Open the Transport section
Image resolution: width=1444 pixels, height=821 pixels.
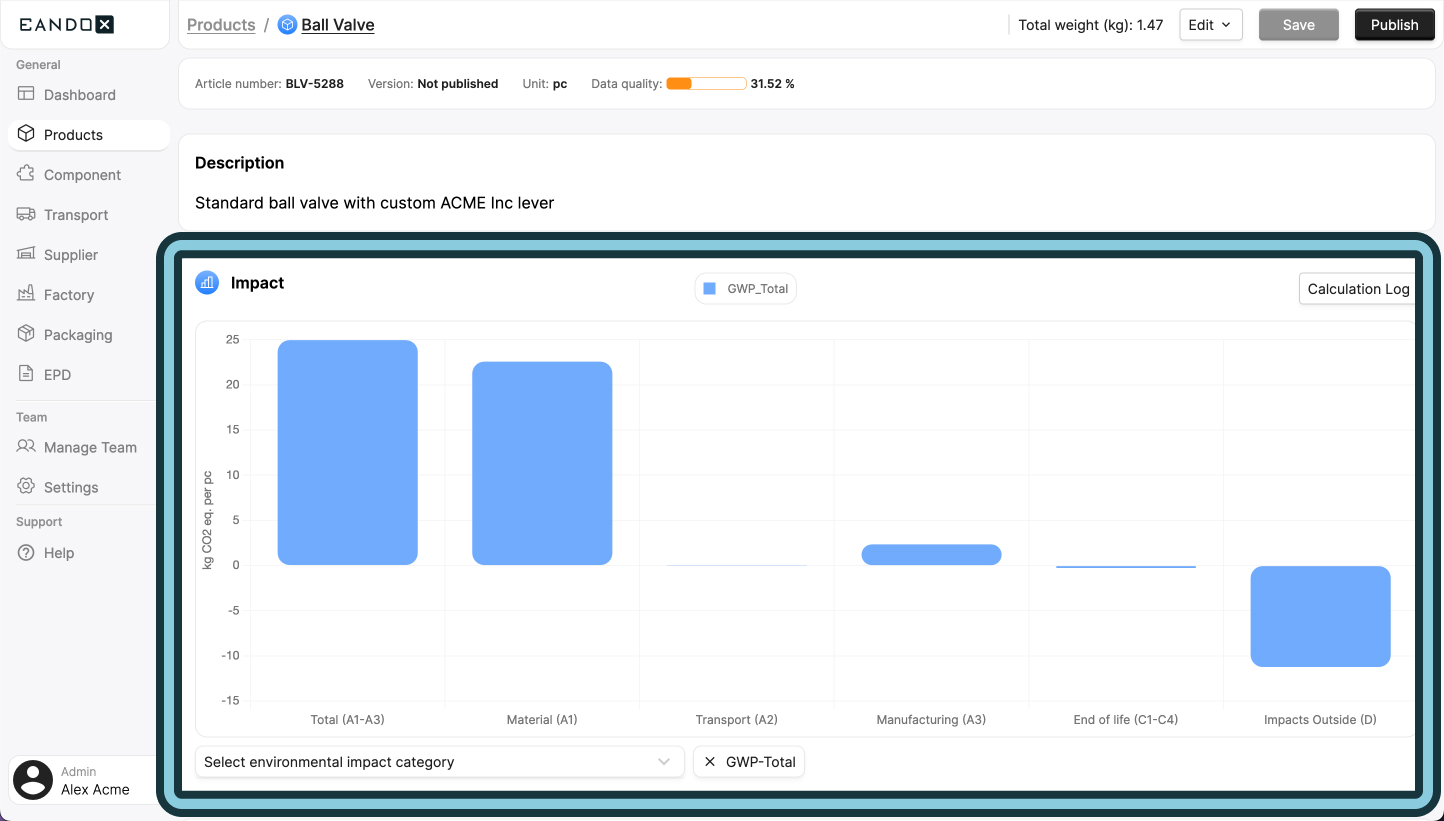(x=75, y=214)
